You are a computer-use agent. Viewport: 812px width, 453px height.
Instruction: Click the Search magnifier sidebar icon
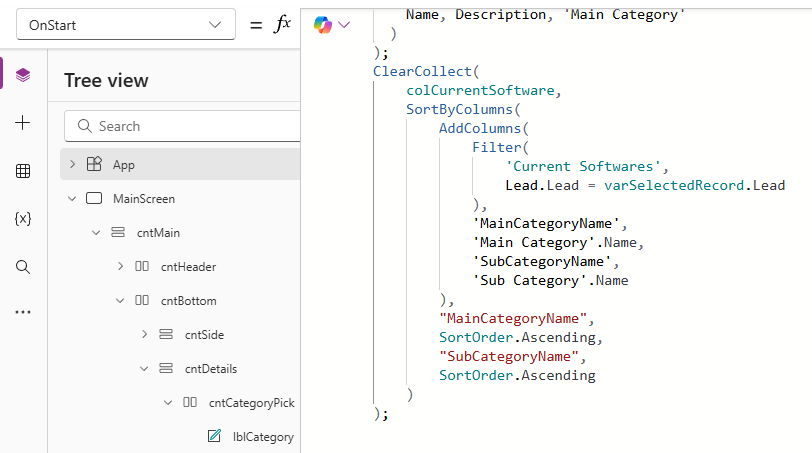coord(23,267)
